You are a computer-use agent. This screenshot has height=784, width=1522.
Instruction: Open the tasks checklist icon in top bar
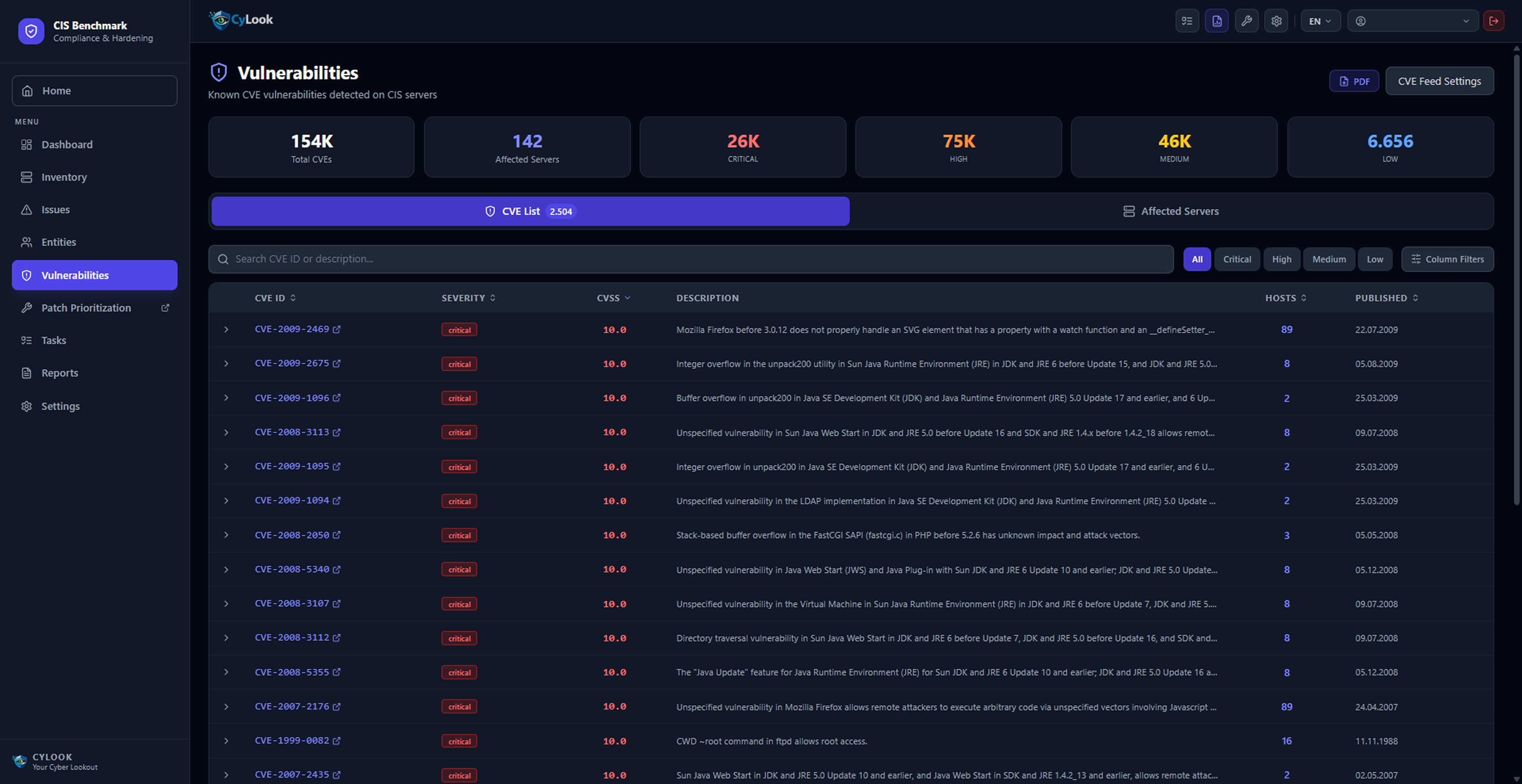[1187, 21]
